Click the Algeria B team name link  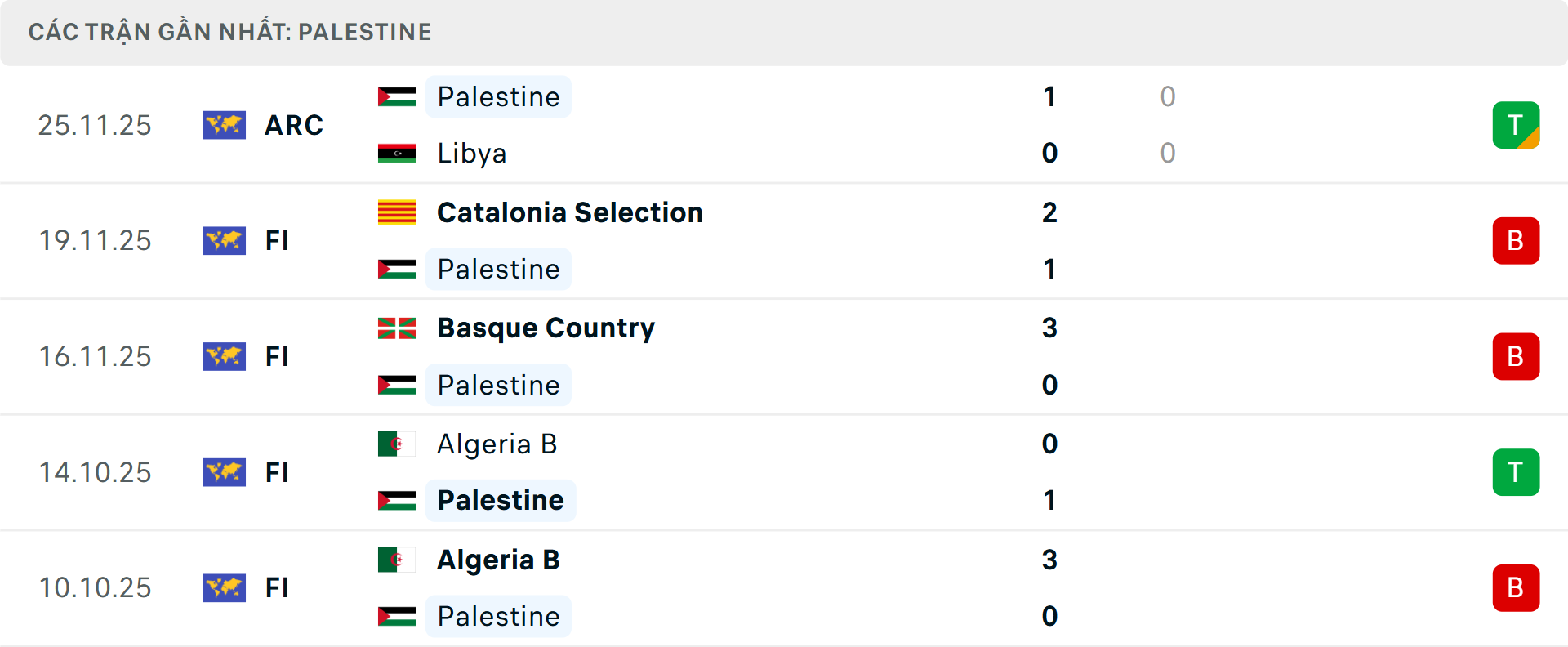pyautogui.click(x=497, y=444)
